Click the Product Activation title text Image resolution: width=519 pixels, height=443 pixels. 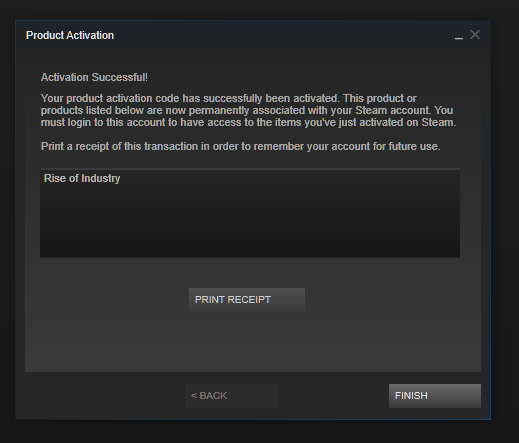[x=70, y=35]
